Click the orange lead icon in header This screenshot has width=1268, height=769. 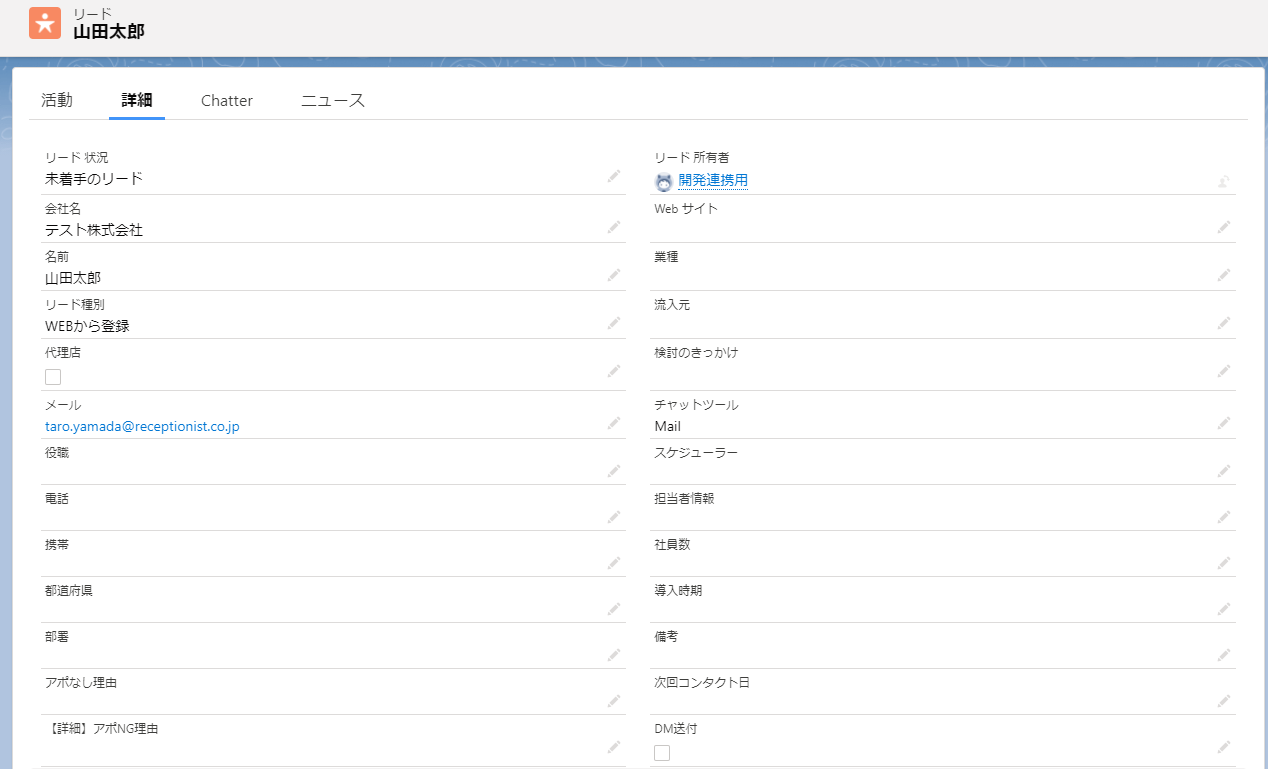pyautogui.click(x=45, y=23)
